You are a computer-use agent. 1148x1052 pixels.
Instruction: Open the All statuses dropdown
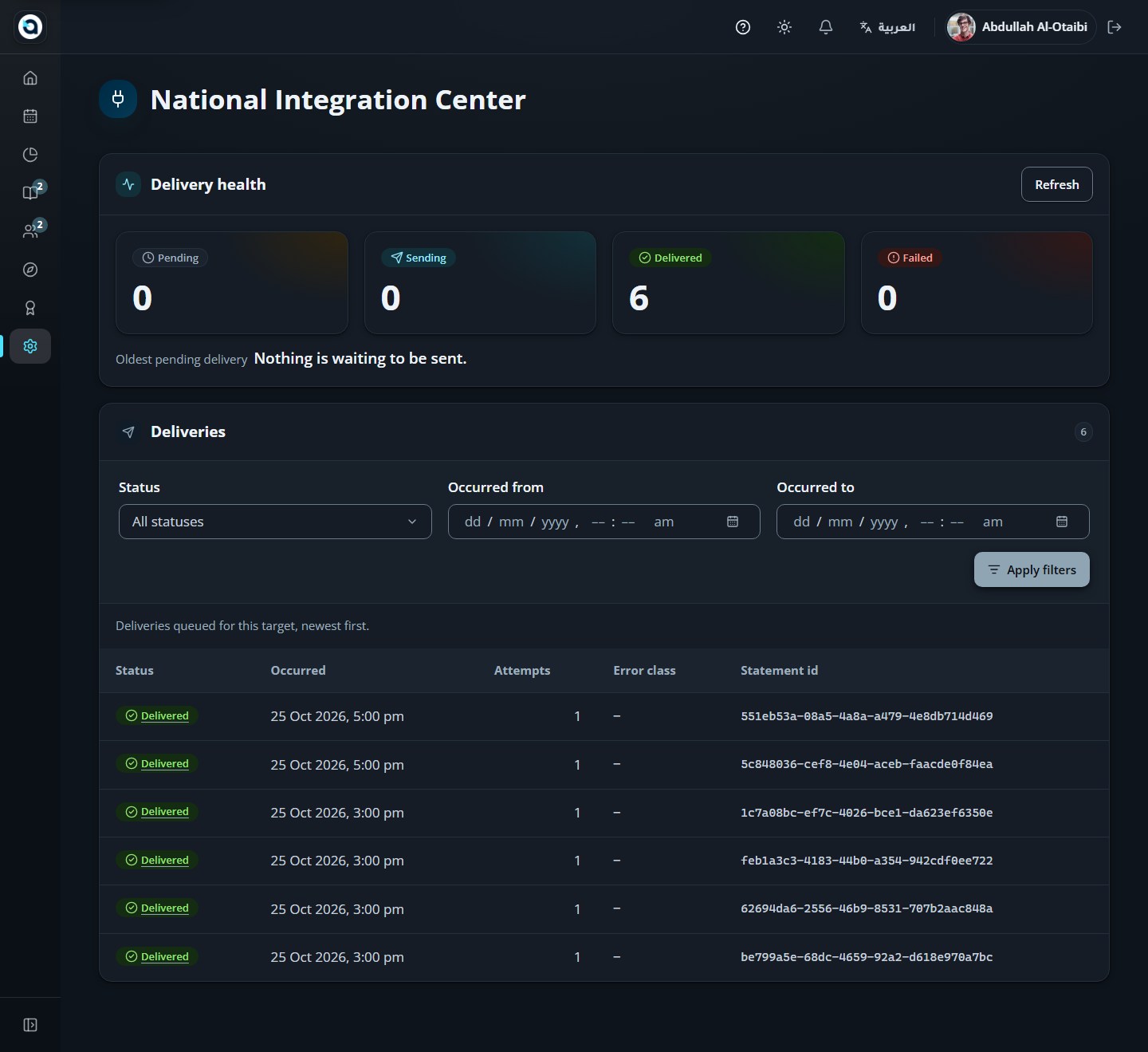click(275, 522)
